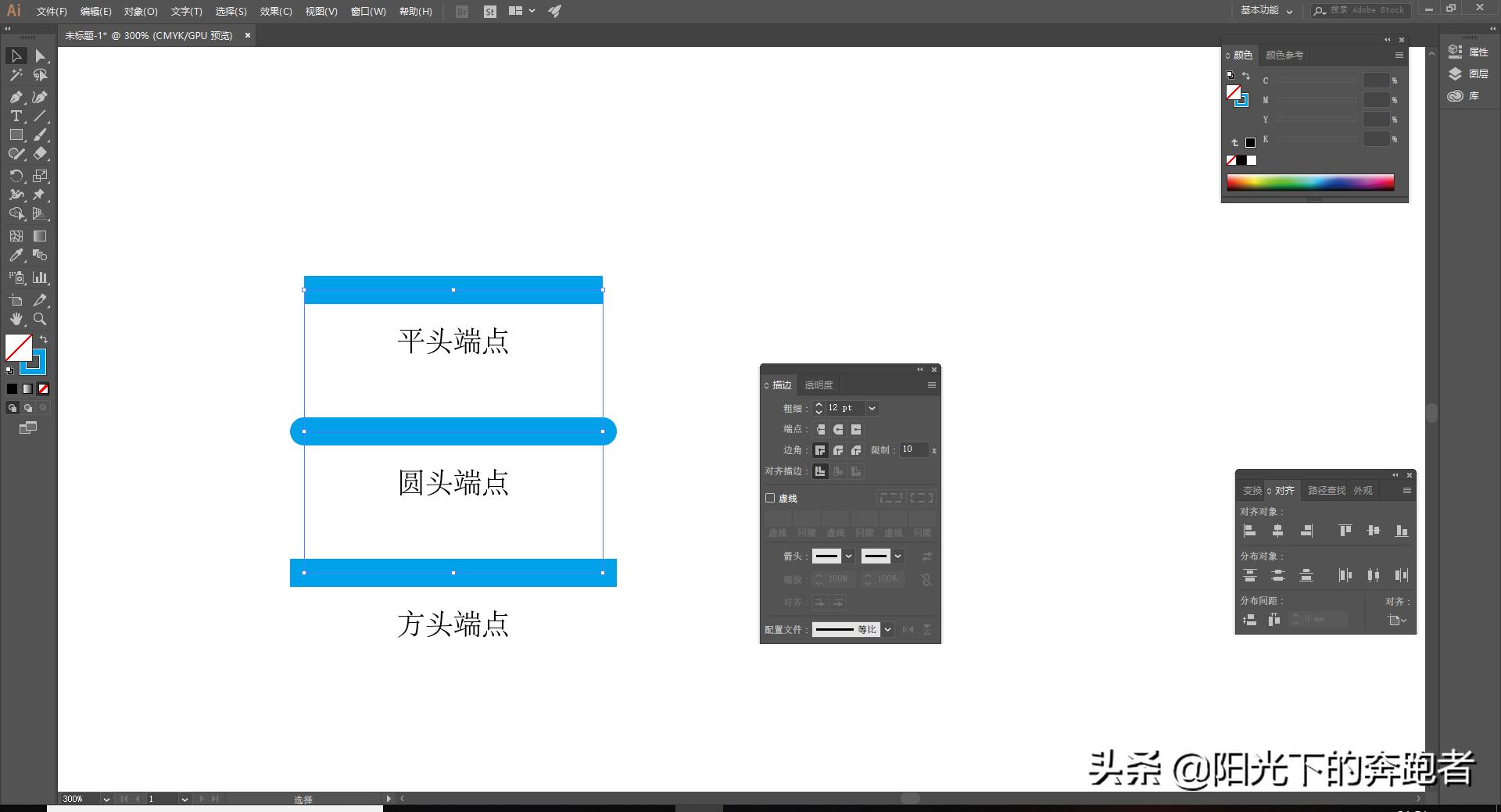Click the 颜色参考 tab button
This screenshot has width=1501, height=812.
pos(1284,55)
